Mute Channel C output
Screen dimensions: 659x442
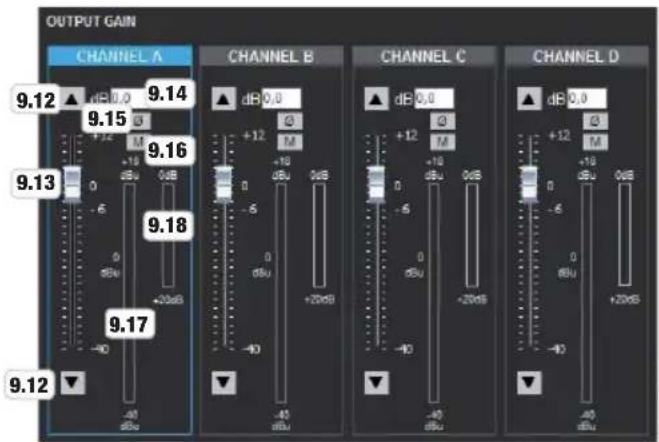coord(442,142)
